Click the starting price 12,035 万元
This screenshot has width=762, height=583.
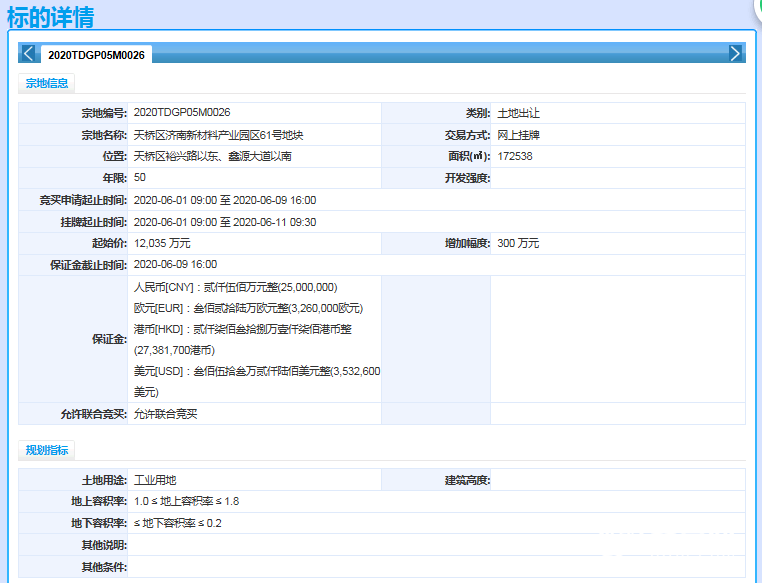[162, 243]
